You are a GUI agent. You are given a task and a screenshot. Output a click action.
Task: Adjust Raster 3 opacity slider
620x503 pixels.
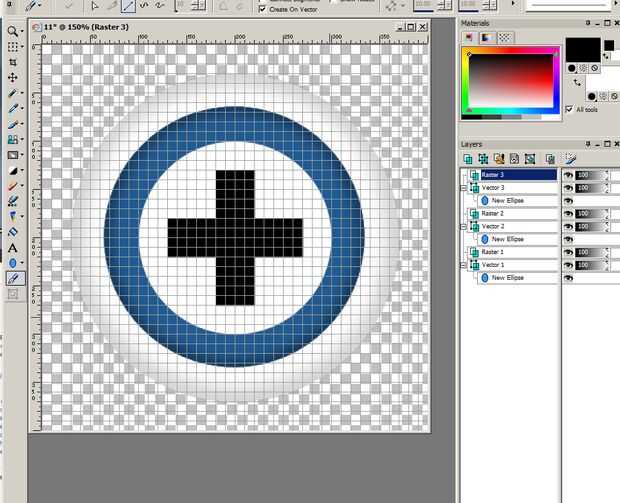[592, 175]
